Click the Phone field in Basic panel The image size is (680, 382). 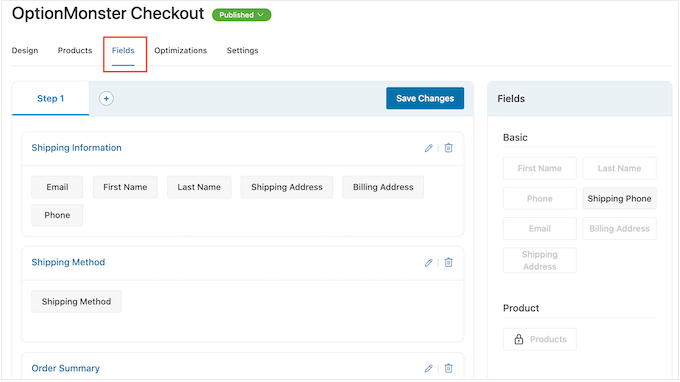point(539,199)
